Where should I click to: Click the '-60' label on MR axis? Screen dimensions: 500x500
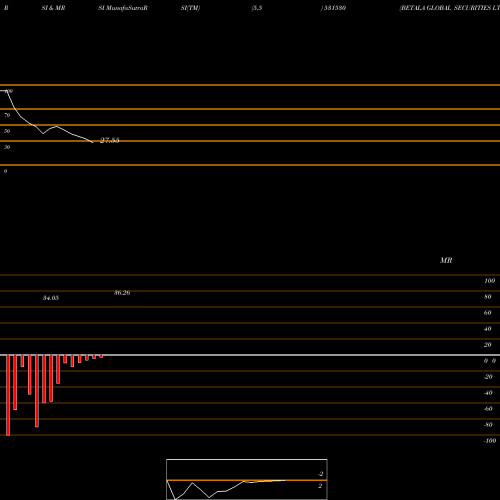pyautogui.click(x=488, y=409)
